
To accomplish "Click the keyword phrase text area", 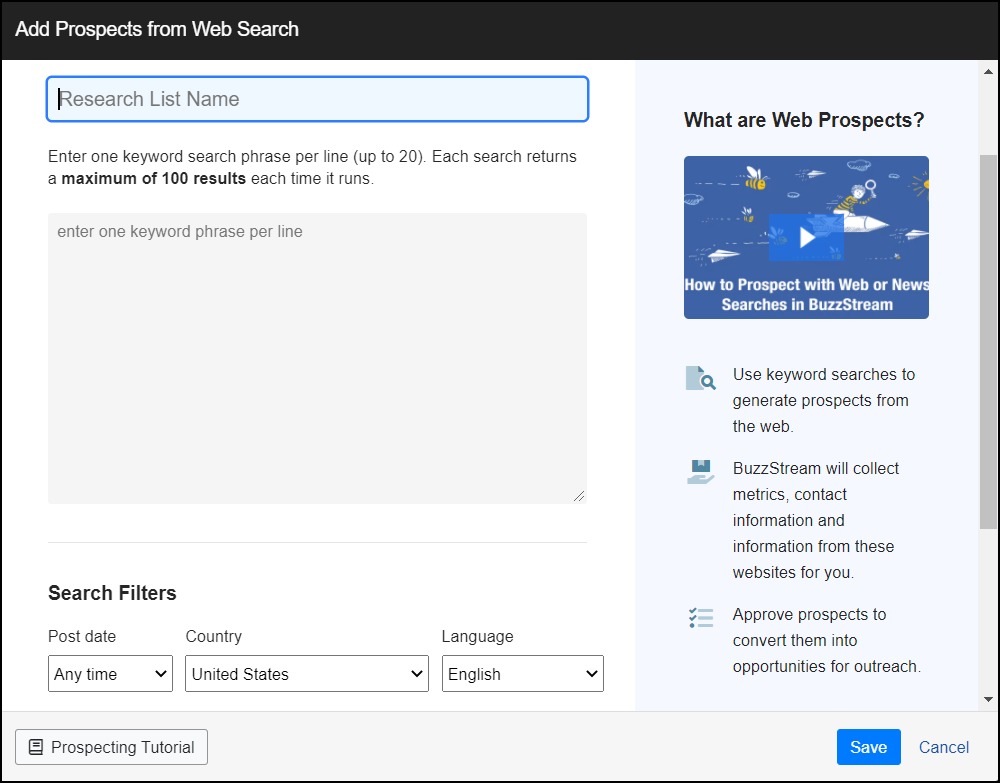I will coord(317,358).
